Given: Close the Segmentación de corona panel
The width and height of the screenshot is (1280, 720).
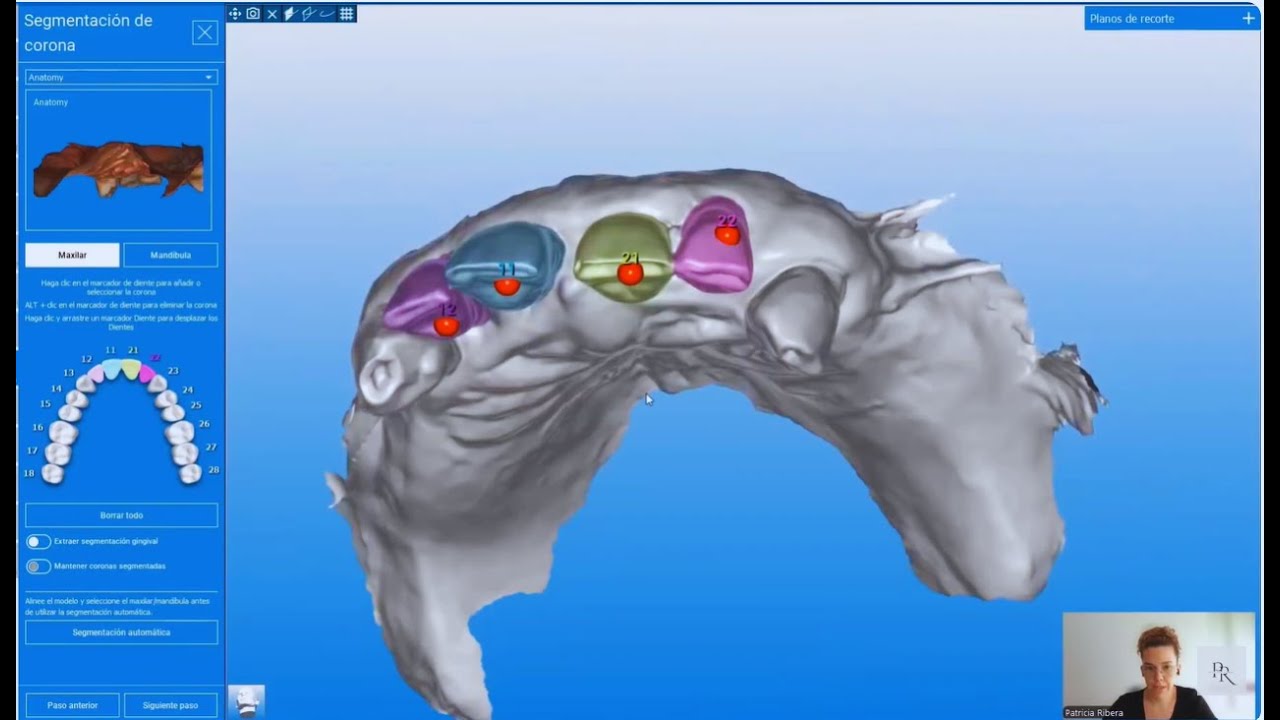Looking at the screenshot, I should pos(205,33).
